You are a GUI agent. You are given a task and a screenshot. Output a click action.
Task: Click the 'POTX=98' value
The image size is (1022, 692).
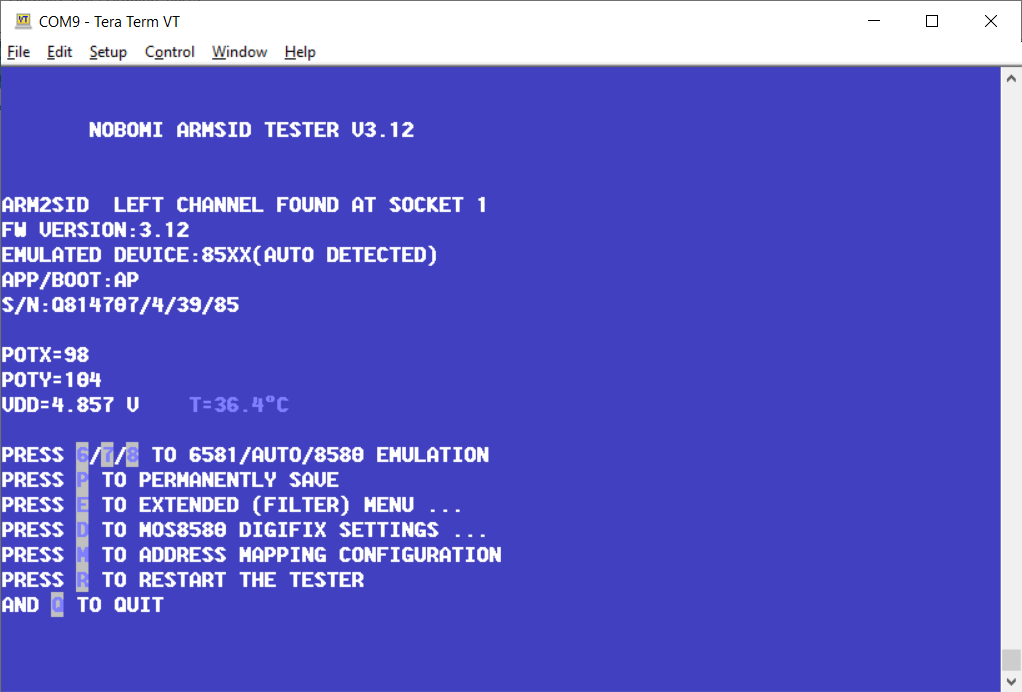click(45, 355)
